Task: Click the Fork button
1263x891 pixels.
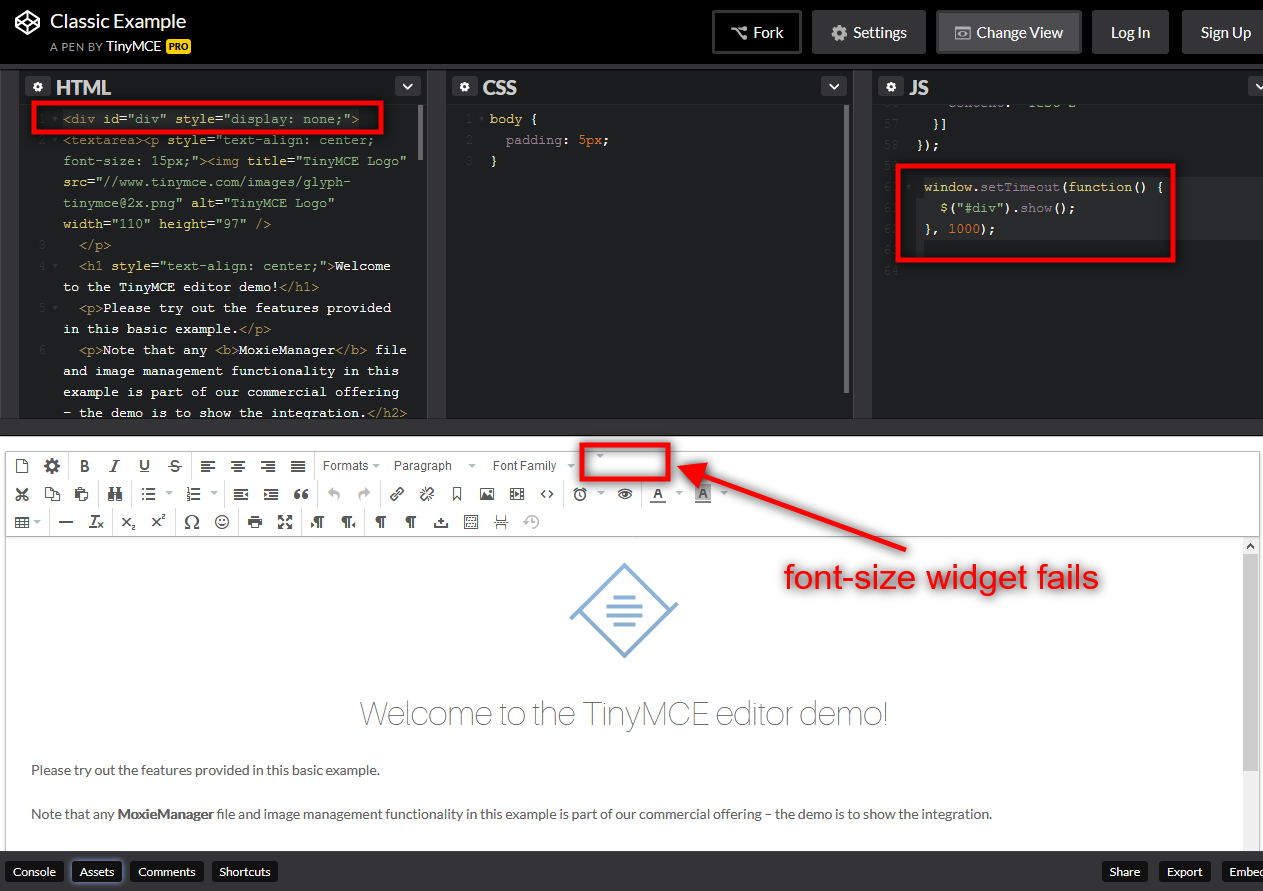Action: 757,33
